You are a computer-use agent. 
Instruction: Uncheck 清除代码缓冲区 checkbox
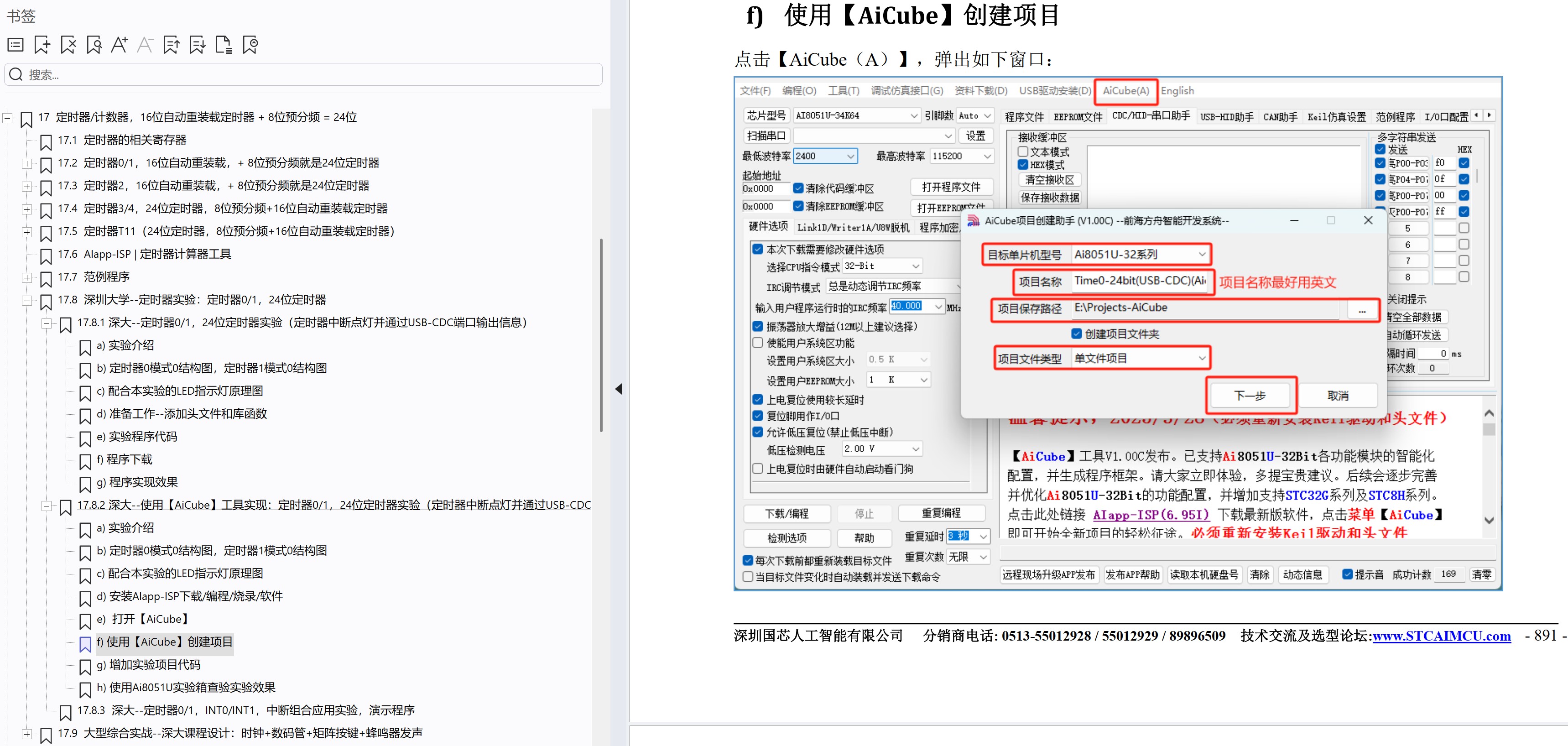click(x=798, y=188)
